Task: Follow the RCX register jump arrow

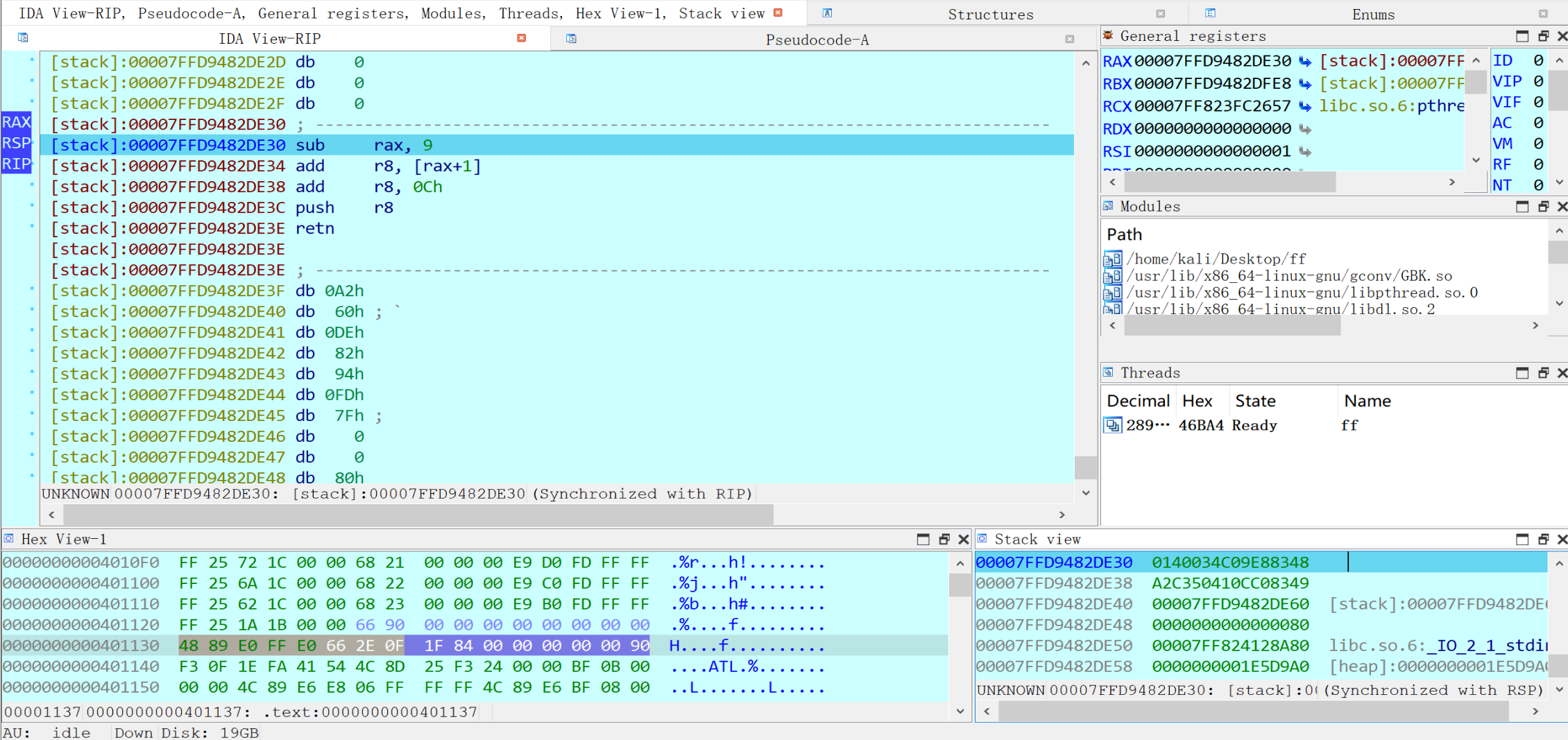Action: (1305, 106)
